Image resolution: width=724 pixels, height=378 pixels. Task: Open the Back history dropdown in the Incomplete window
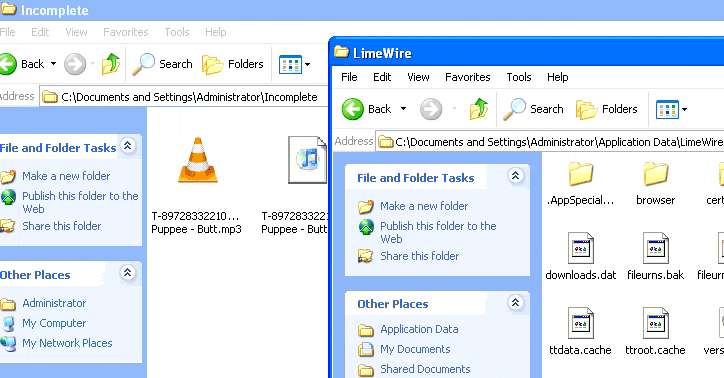tap(54, 63)
